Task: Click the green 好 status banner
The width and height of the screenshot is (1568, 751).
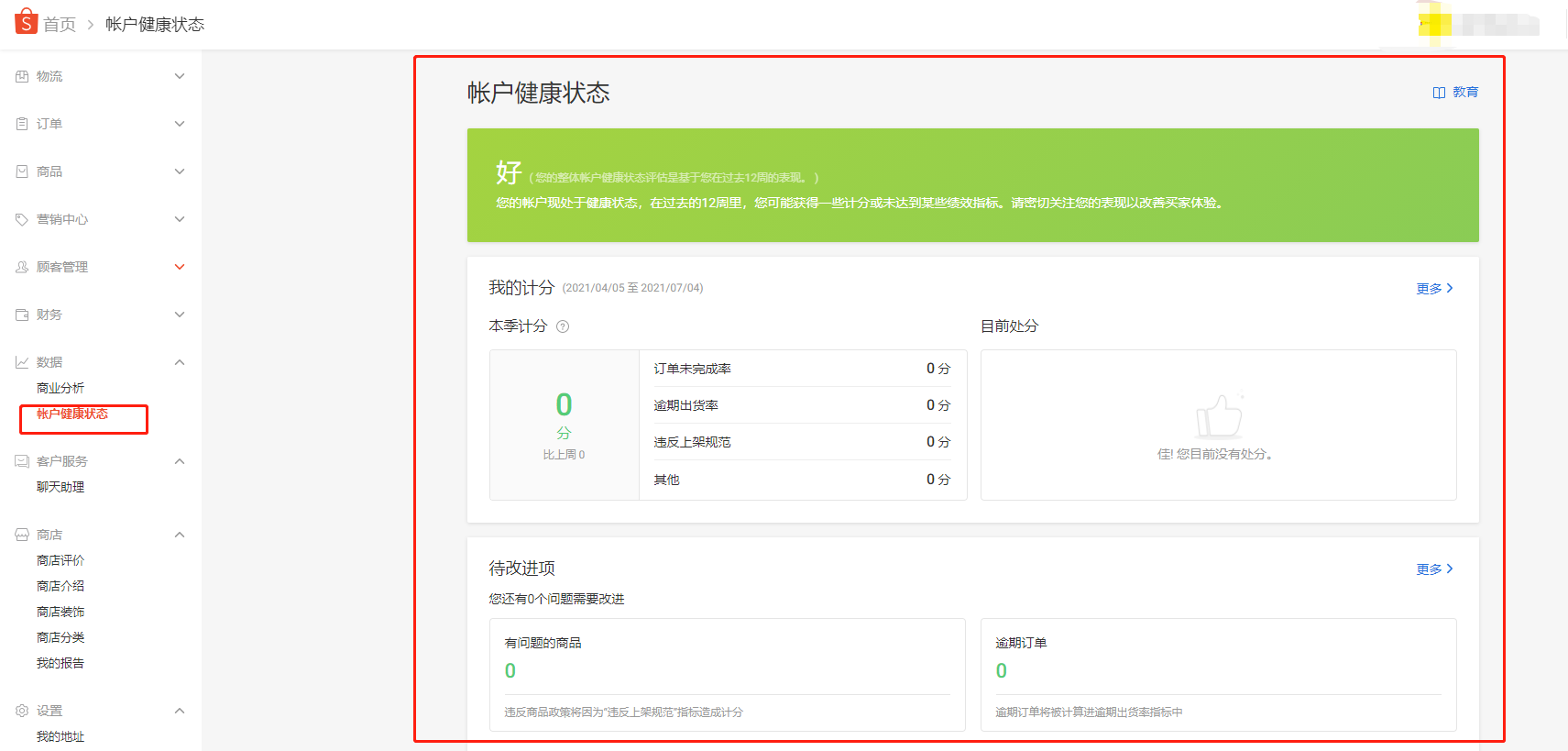Action: click(x=973, y=185)
